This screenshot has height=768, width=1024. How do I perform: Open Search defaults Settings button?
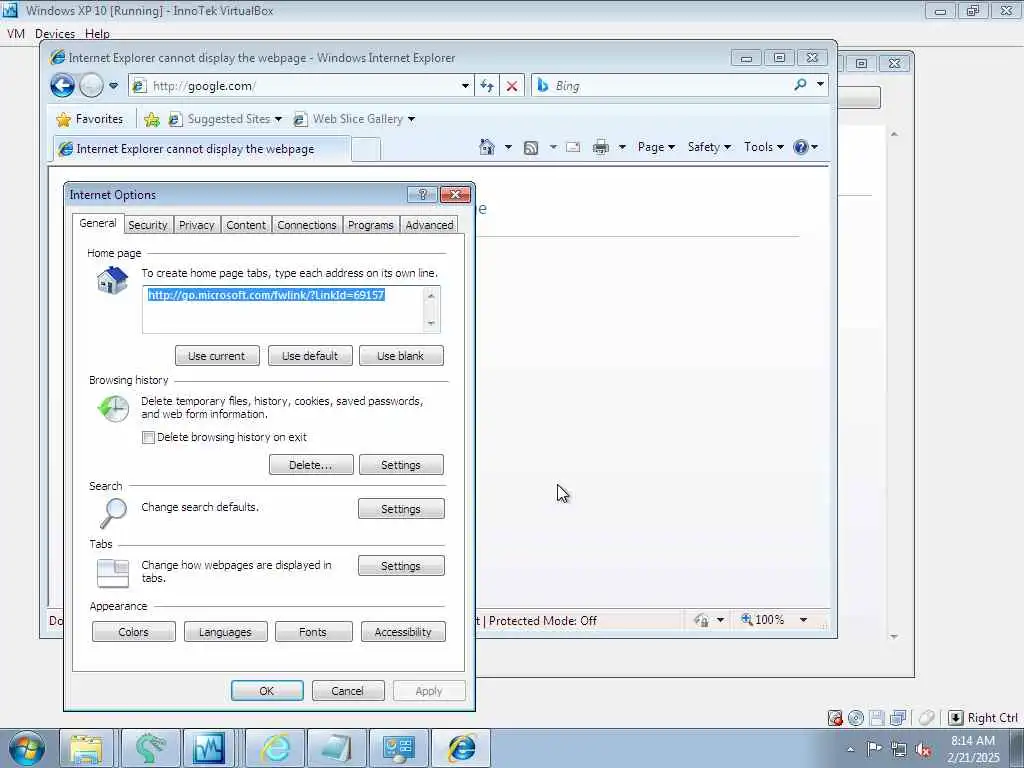click(401, 509)
